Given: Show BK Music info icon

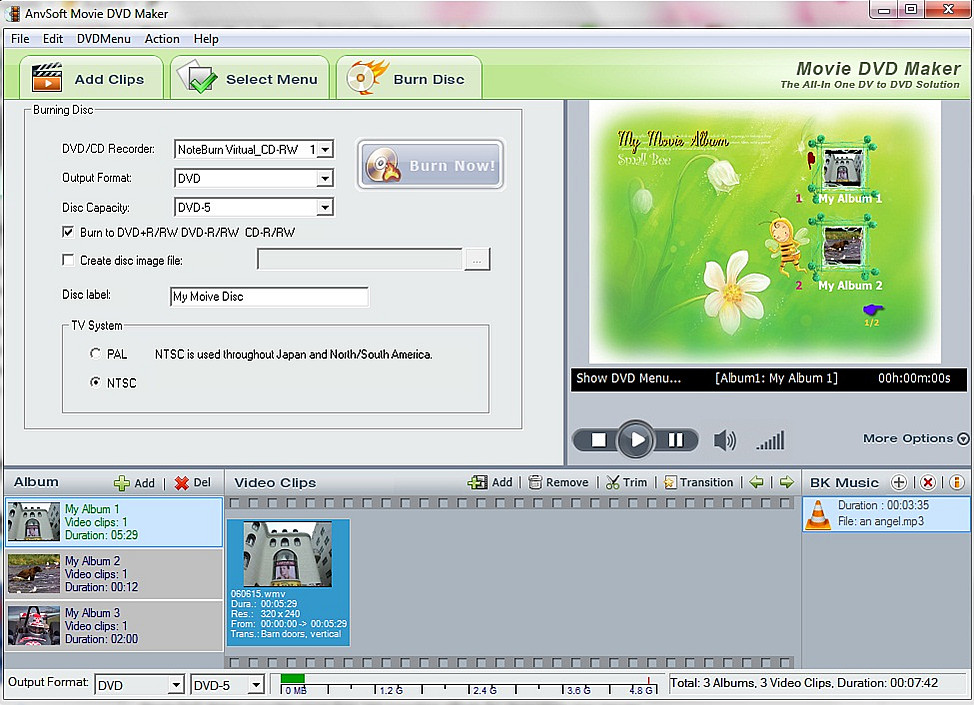Looking at the screenshot, I should click(957, 482).
